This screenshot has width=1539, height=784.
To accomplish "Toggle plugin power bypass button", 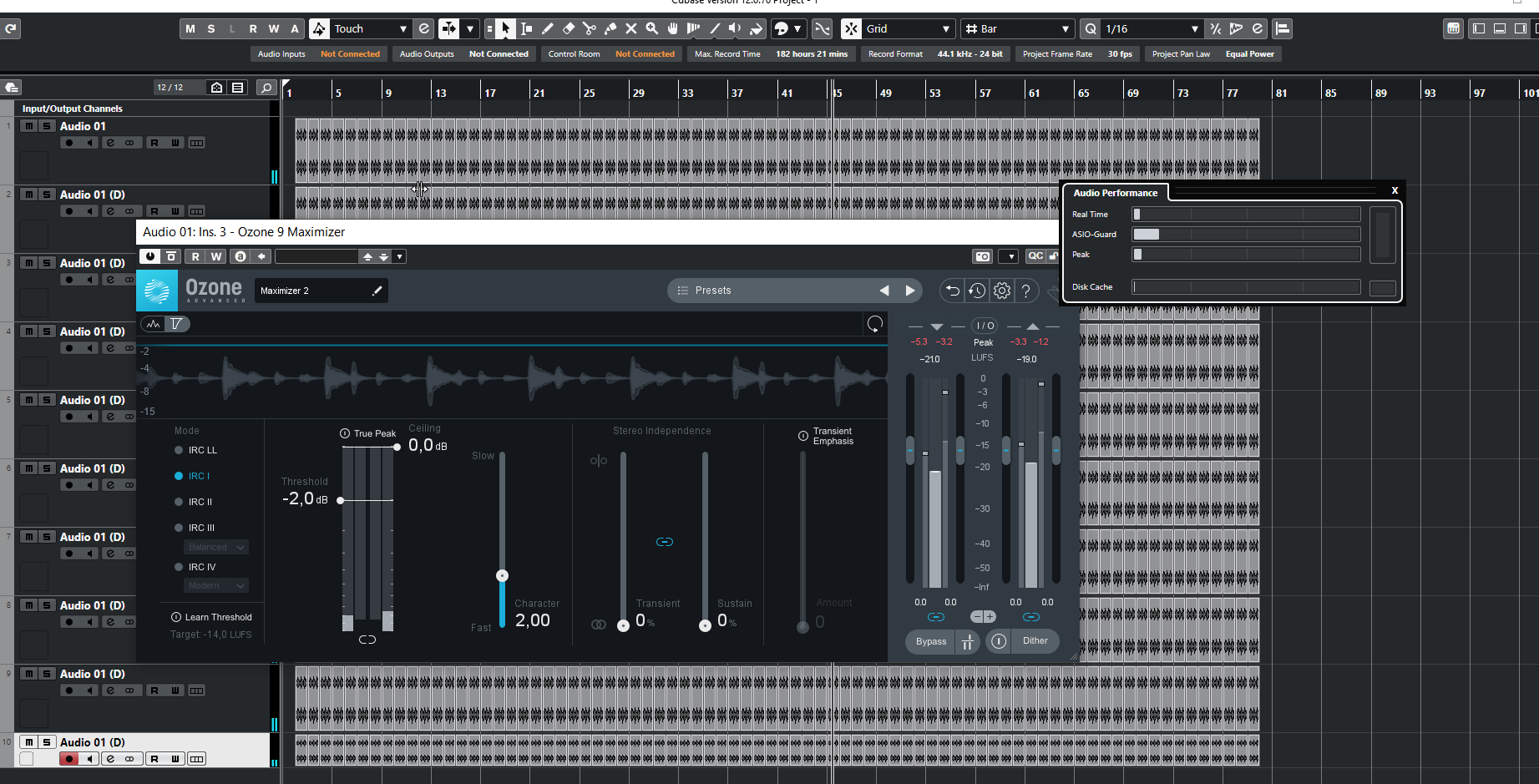I will (x=150, y=256).
